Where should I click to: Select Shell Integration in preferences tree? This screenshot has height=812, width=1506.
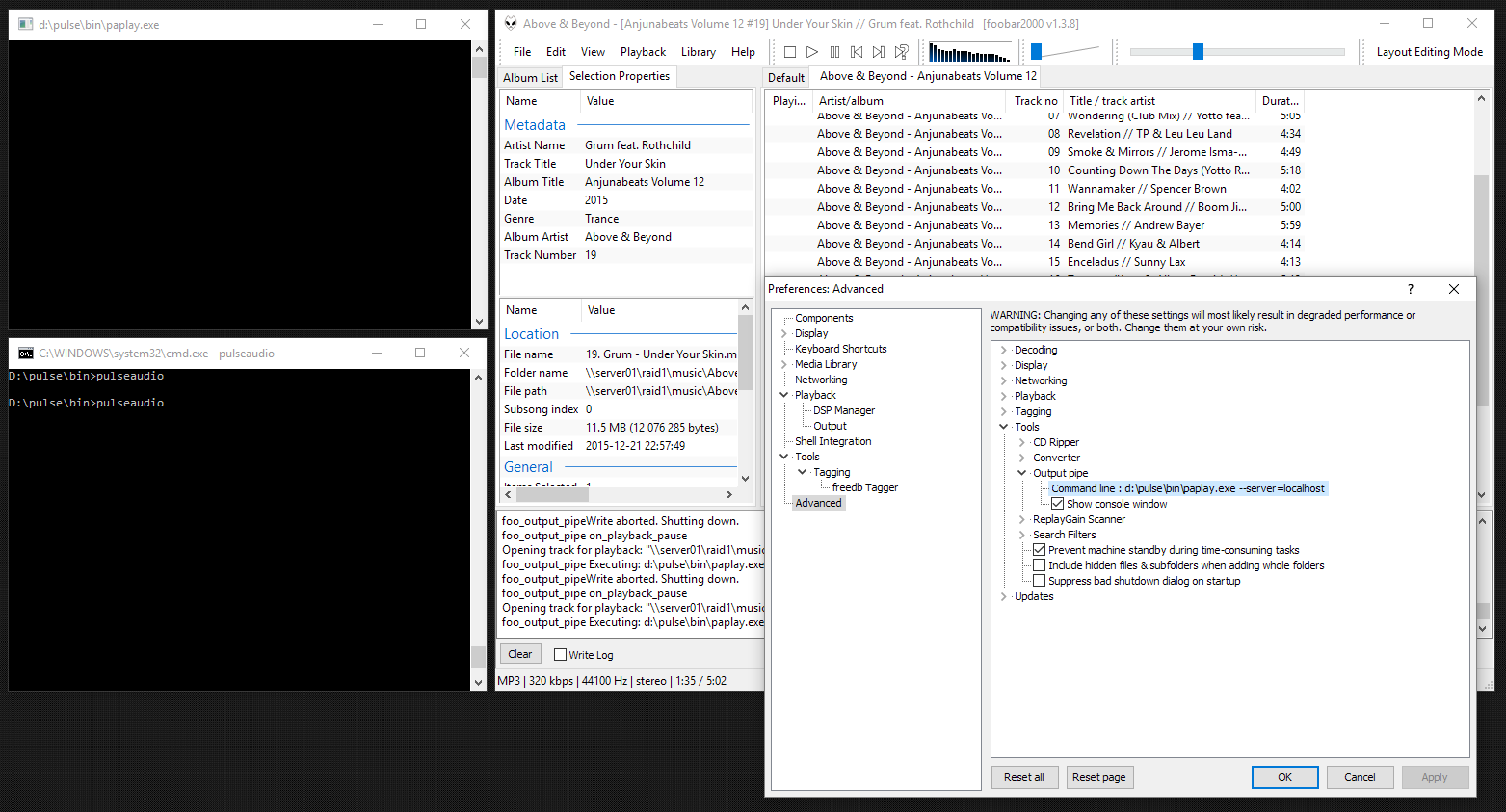(x=833, y=441)
